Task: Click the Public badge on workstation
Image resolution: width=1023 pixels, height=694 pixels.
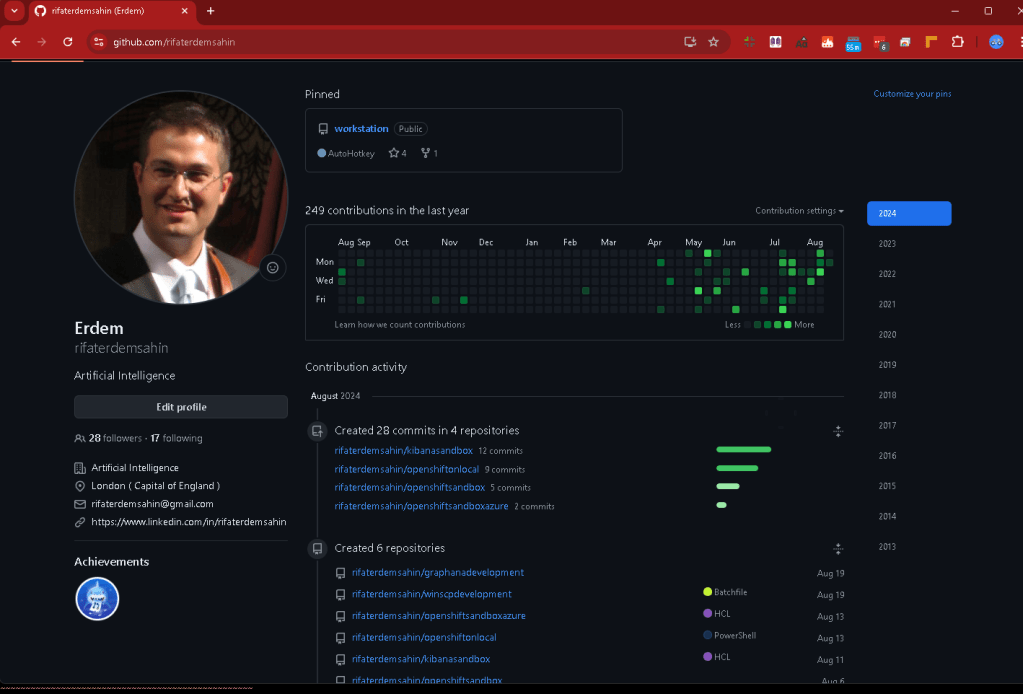Action: pos(410,129)
